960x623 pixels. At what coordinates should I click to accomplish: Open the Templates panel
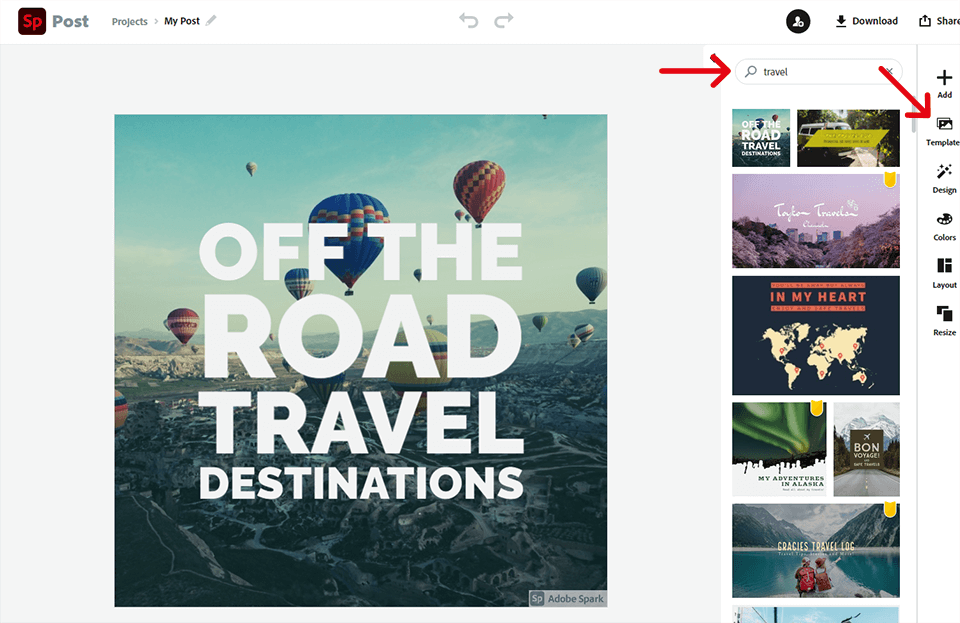(x=943, y=132)
